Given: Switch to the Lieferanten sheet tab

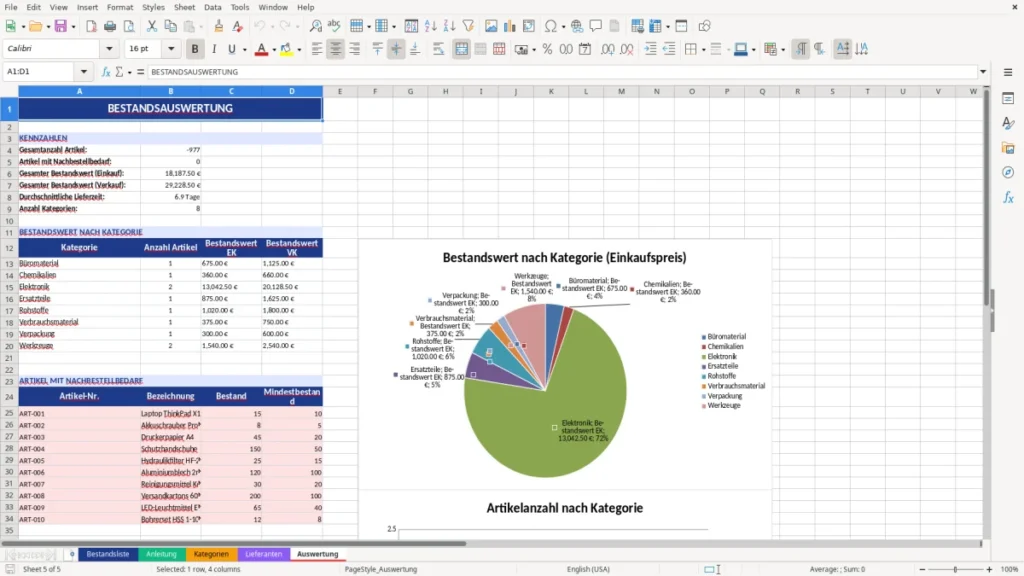Looking at the screenshot, I should click(263, 554).
